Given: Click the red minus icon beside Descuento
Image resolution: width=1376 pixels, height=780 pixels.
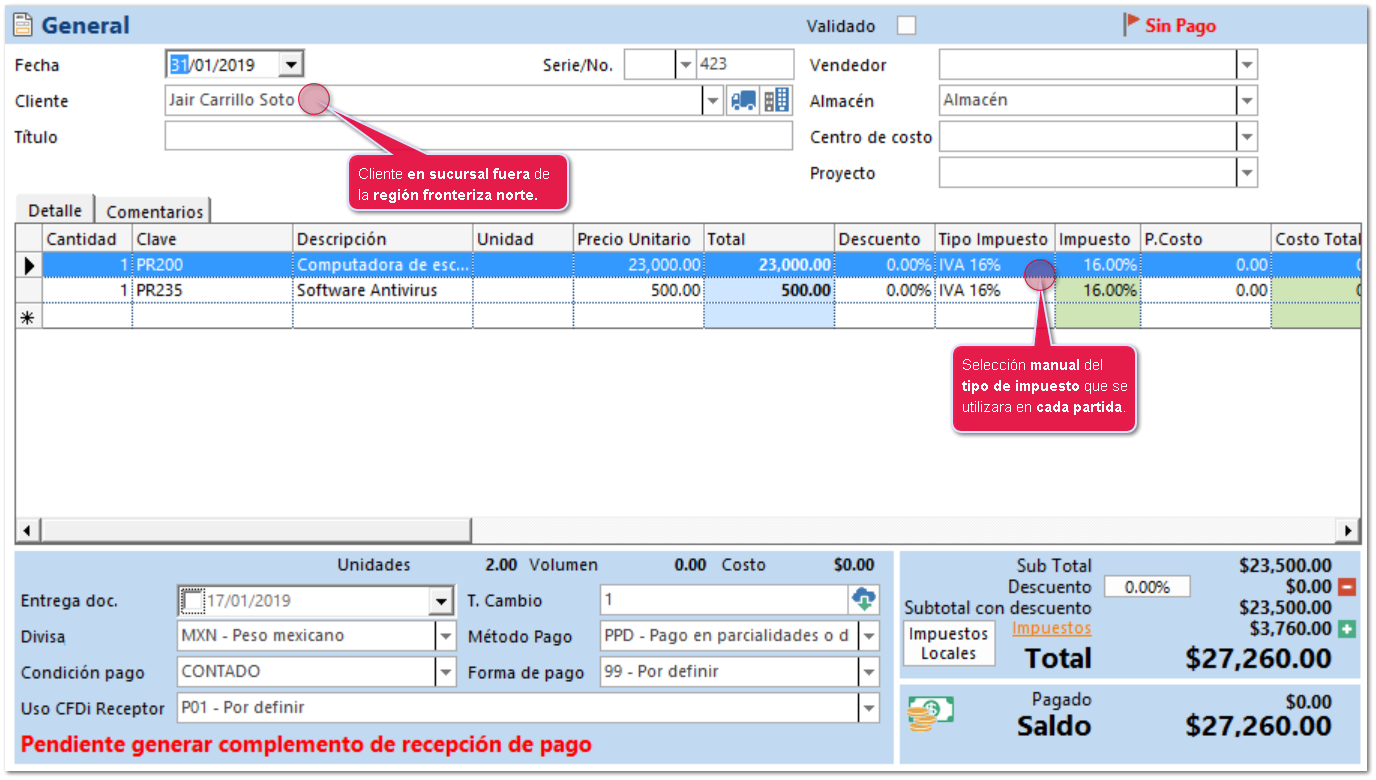Looking at the screenshot, I should coord(1346,587).
